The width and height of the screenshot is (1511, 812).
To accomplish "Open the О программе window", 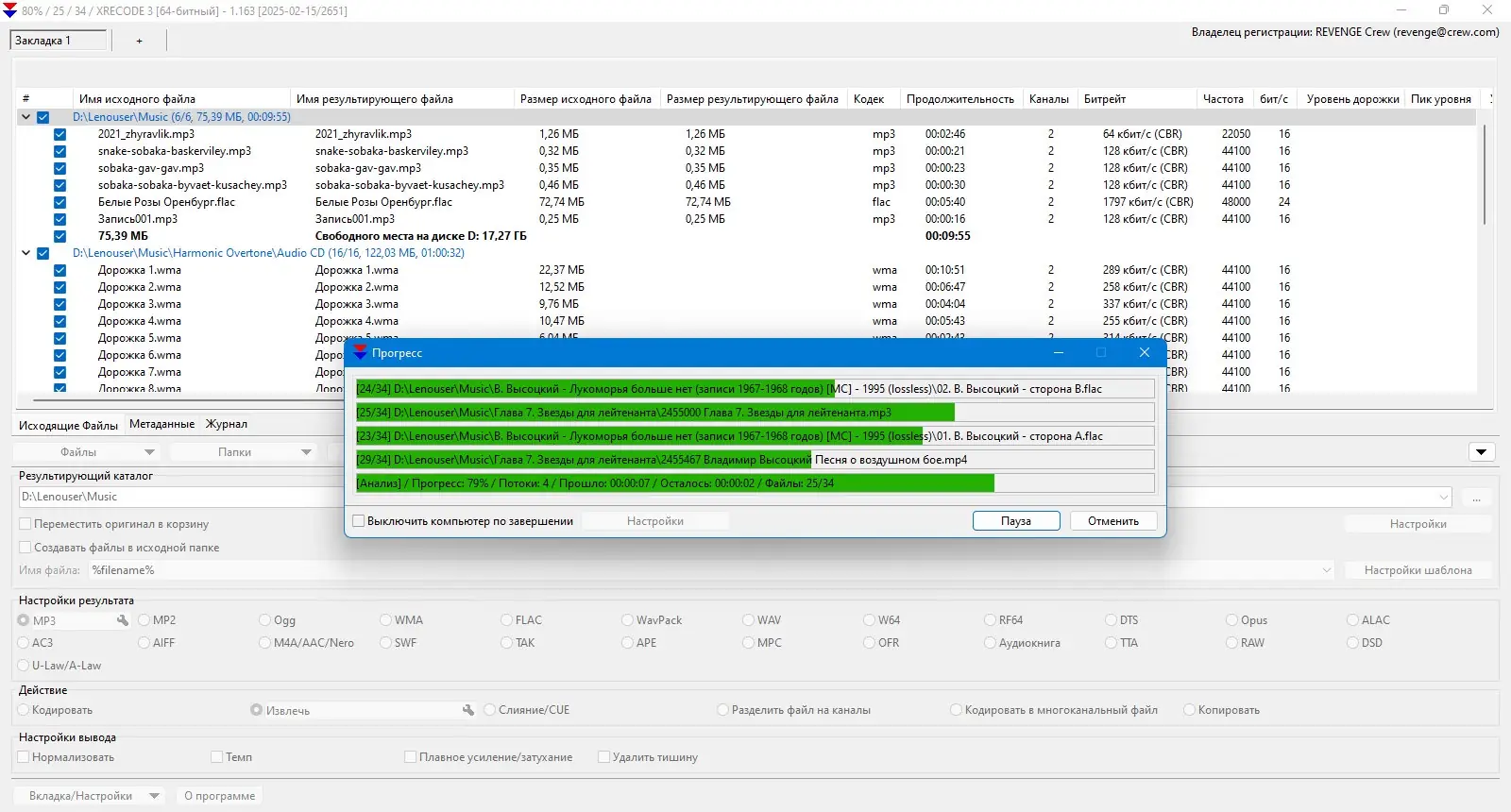I will point(219,796).
